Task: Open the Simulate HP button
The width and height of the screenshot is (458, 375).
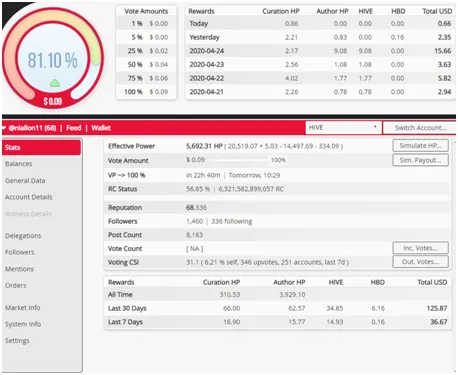Action: [x=420, y=146]
